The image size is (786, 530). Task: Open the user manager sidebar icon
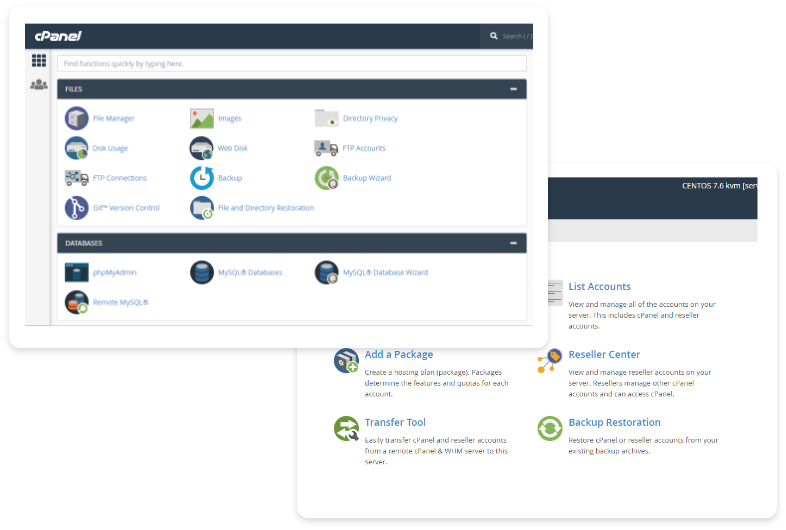click(x=39, y=84)
